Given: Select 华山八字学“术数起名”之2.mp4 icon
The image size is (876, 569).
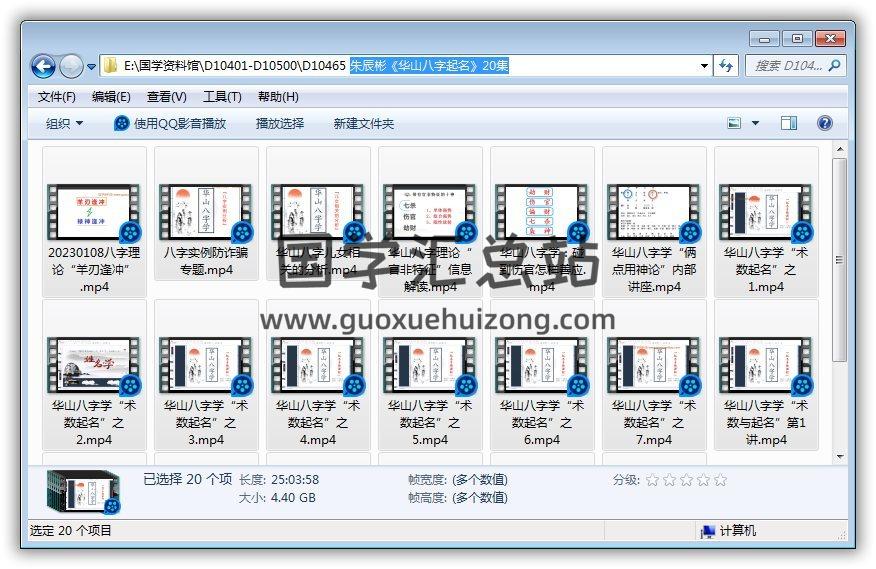Looking at the screenshot, I should coord(94,366).
